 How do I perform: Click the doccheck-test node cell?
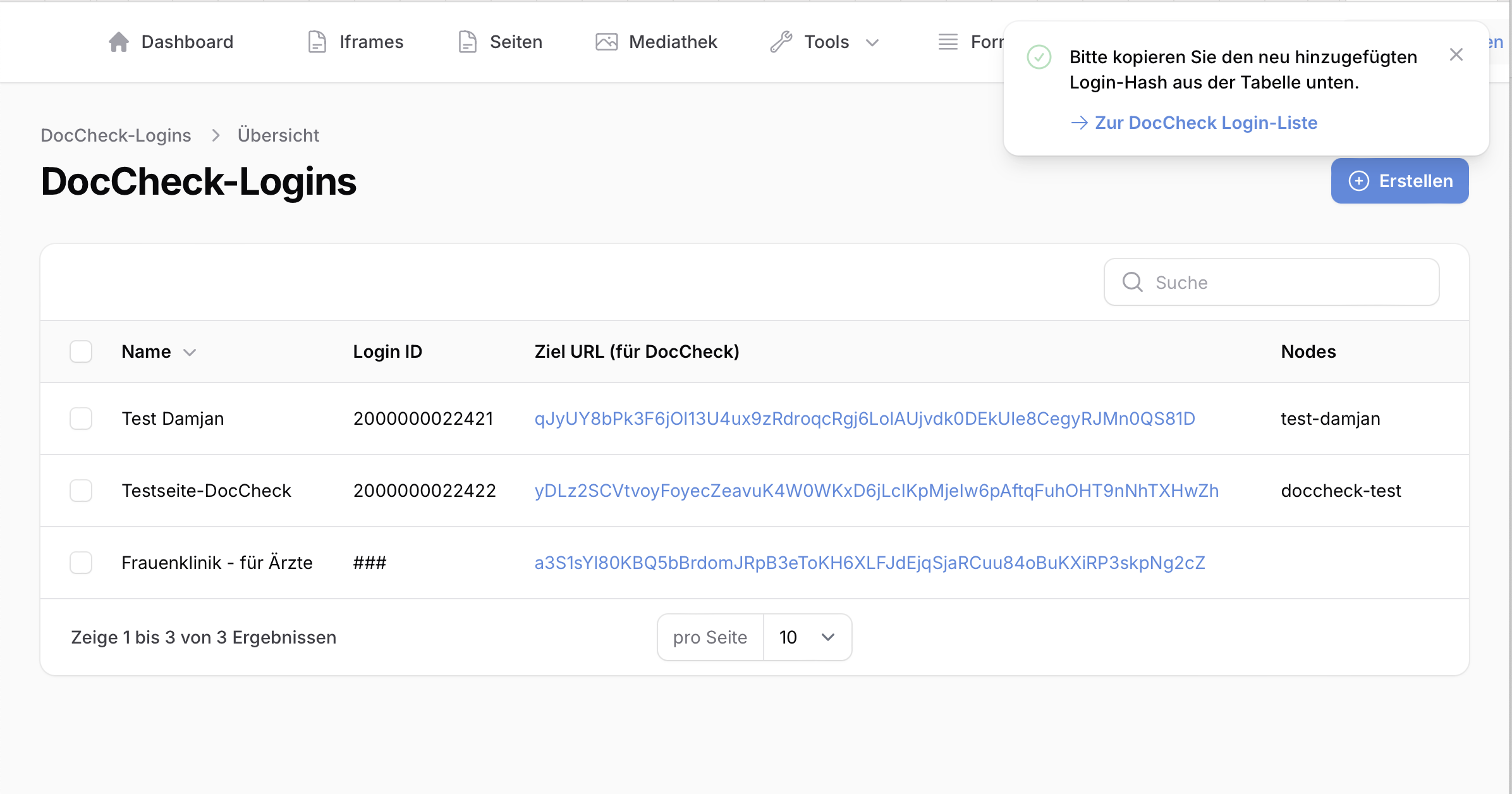click(x=1341, y=491)
